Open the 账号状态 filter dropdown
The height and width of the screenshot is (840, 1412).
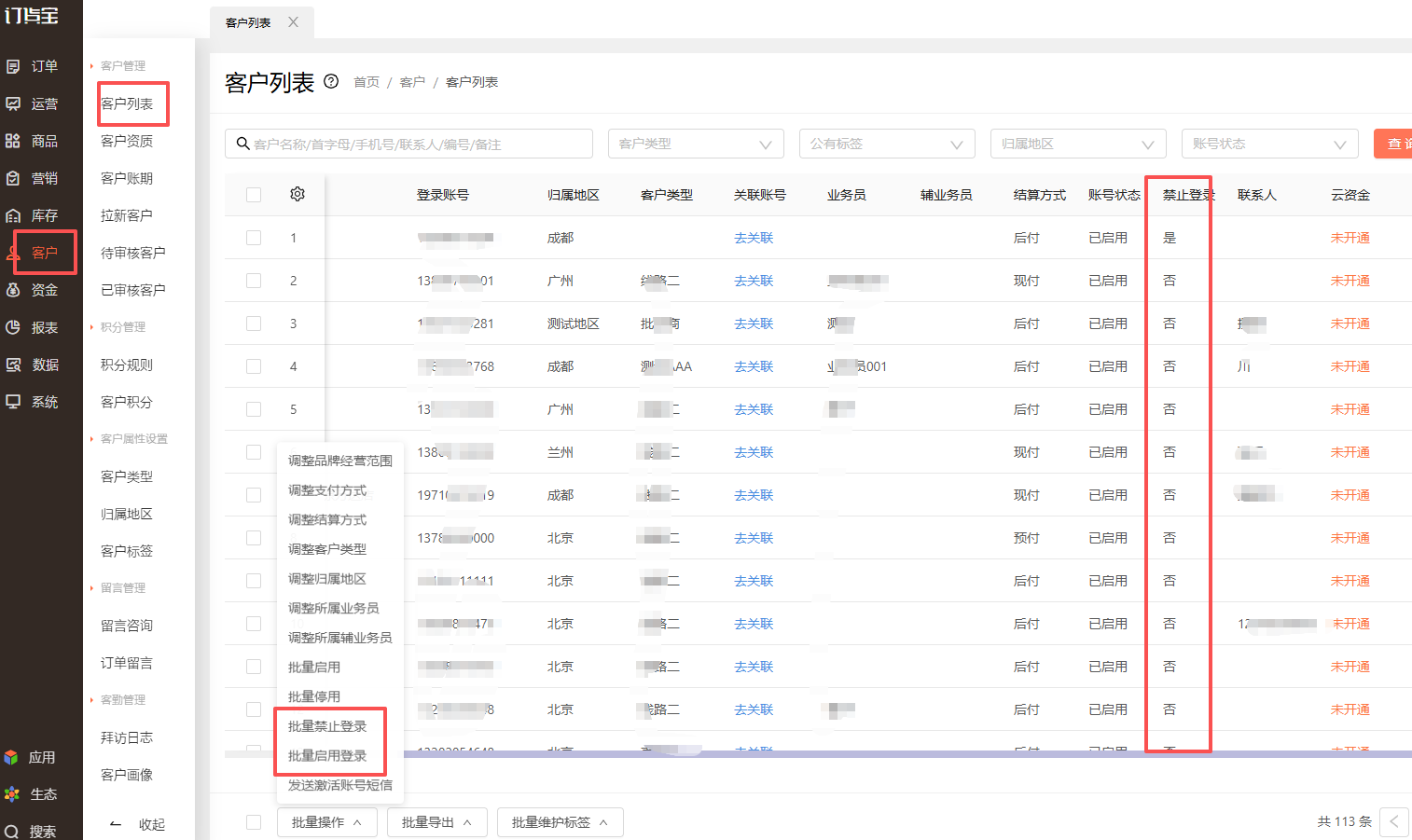1269,144
